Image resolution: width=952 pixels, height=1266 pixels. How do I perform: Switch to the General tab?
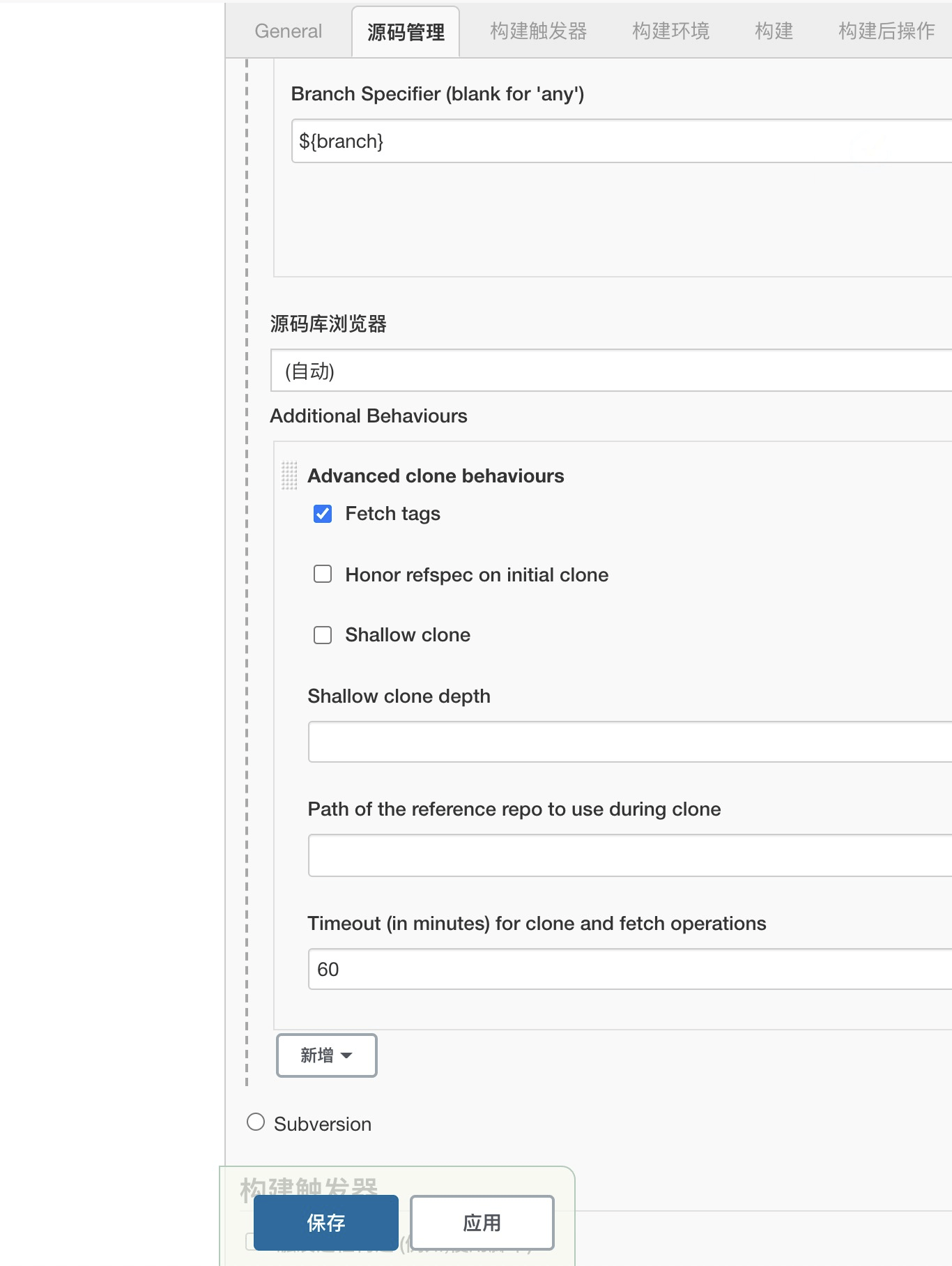pyautogui.click(x=289, y=31)
